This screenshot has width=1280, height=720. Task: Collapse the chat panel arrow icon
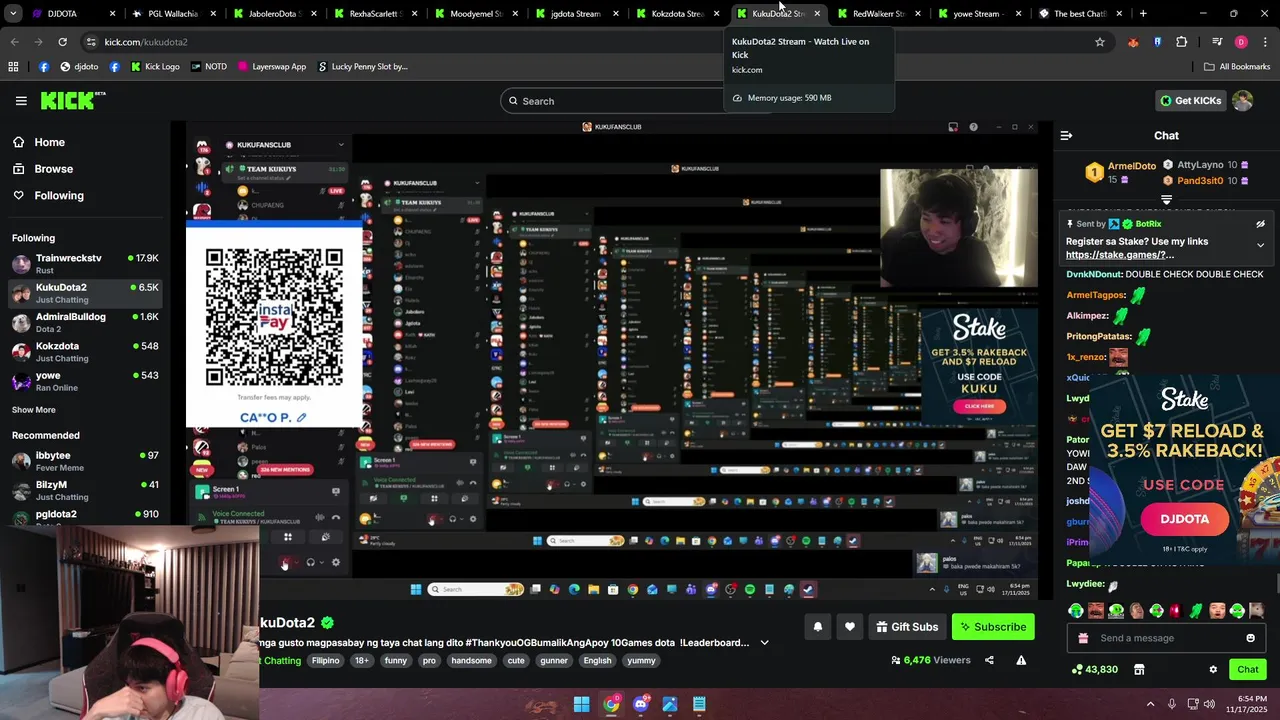coord(1066,135)
